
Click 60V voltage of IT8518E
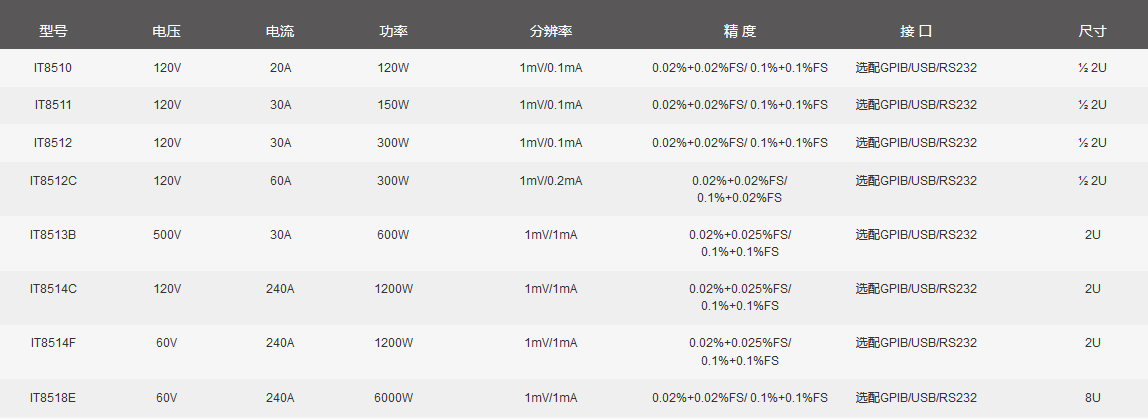pyautogui.click(x=166, y=398)
